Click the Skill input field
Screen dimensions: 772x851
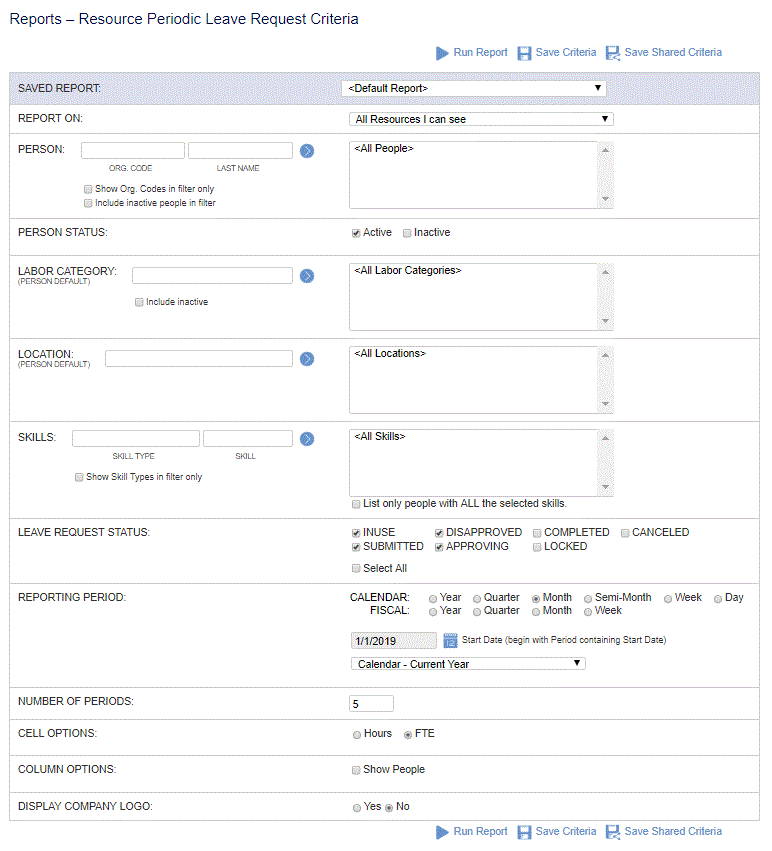click(248, 438)
